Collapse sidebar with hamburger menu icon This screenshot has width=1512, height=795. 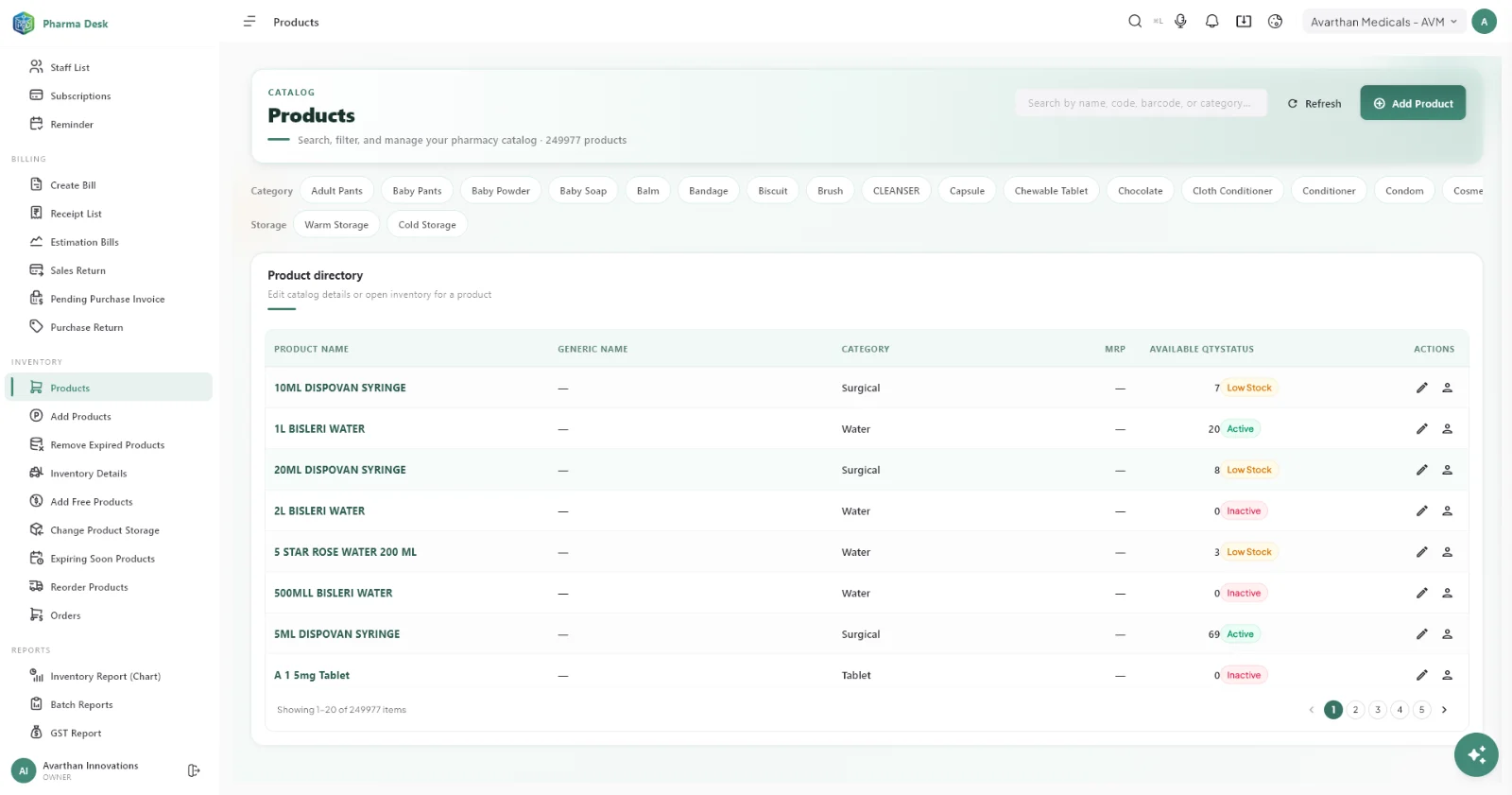(x=249, y=21)
